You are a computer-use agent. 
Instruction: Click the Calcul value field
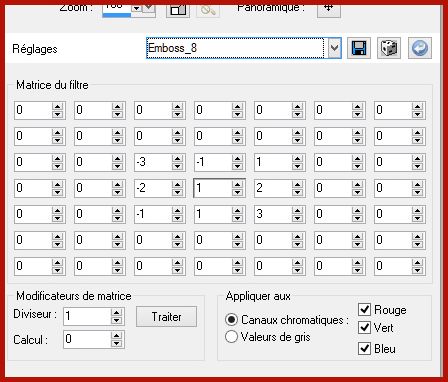click(x=87, y=339)
